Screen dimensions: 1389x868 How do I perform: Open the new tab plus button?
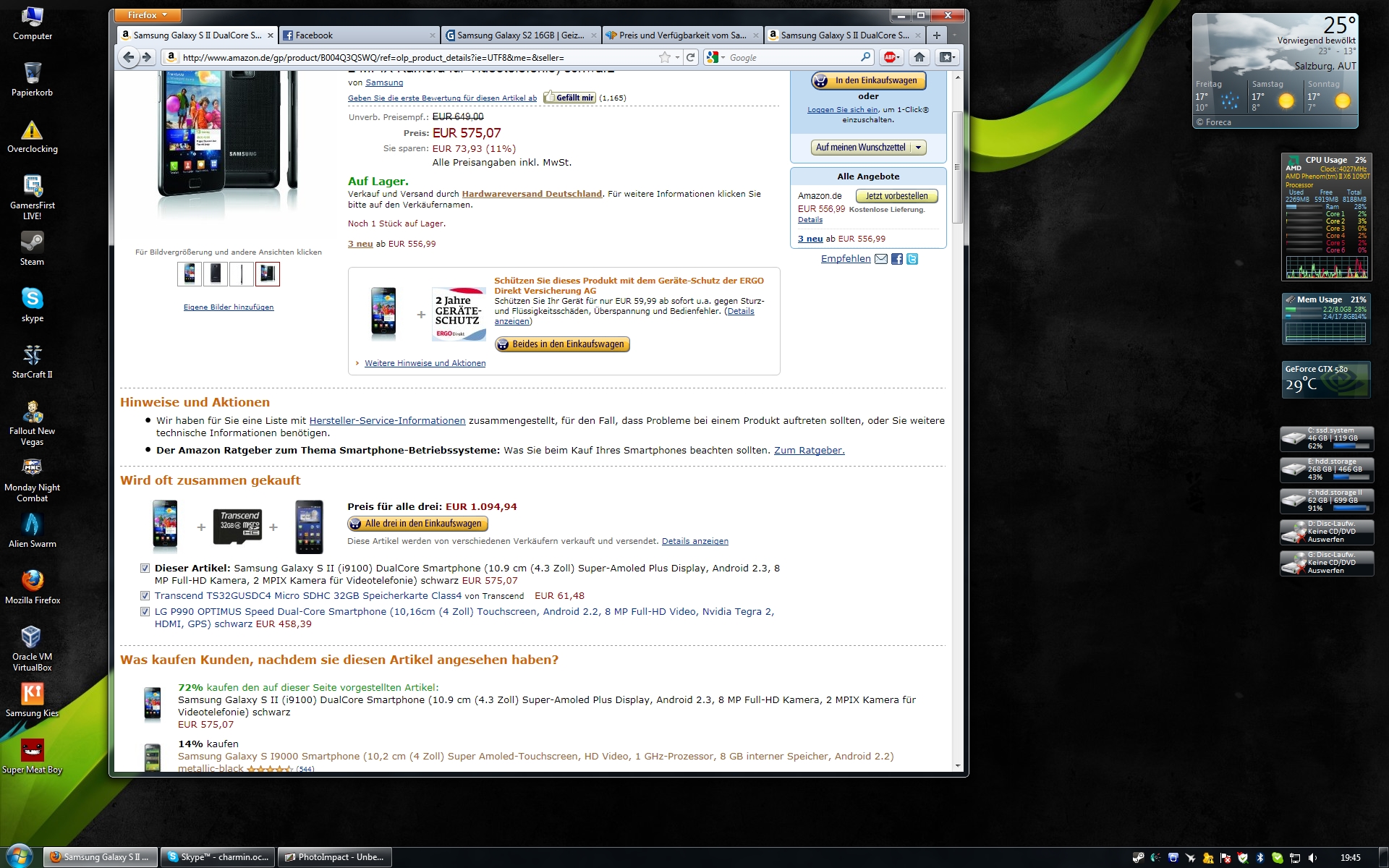937,35
